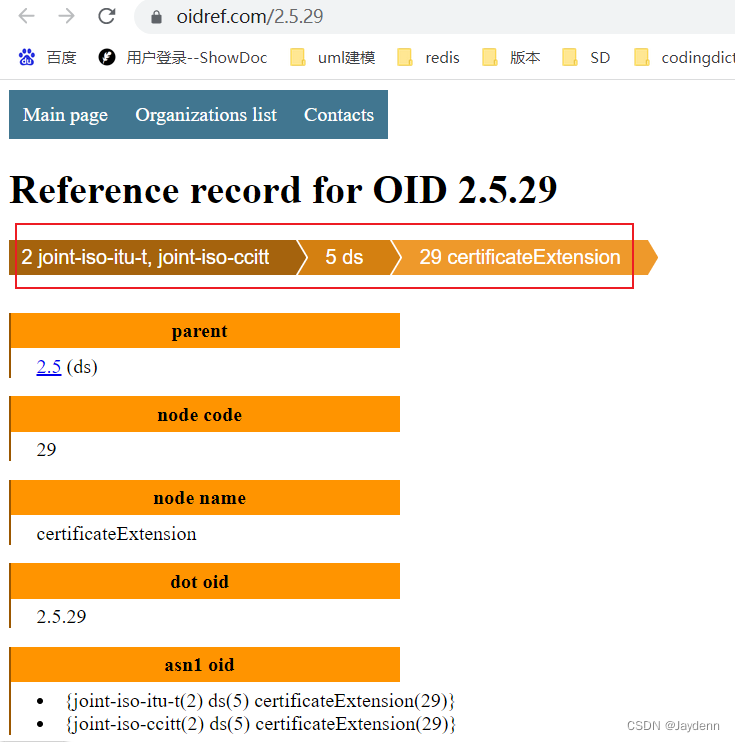Click the browser forward arrow

[x=66, y=17]
